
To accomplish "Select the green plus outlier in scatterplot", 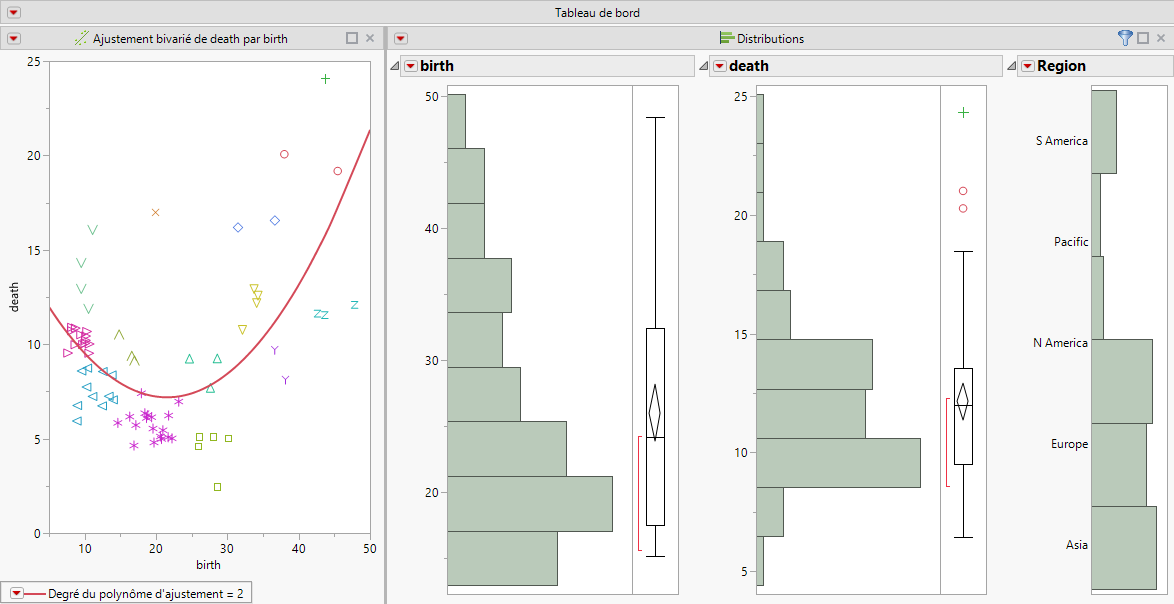I will pyautogui.click(x=326, y=79).
